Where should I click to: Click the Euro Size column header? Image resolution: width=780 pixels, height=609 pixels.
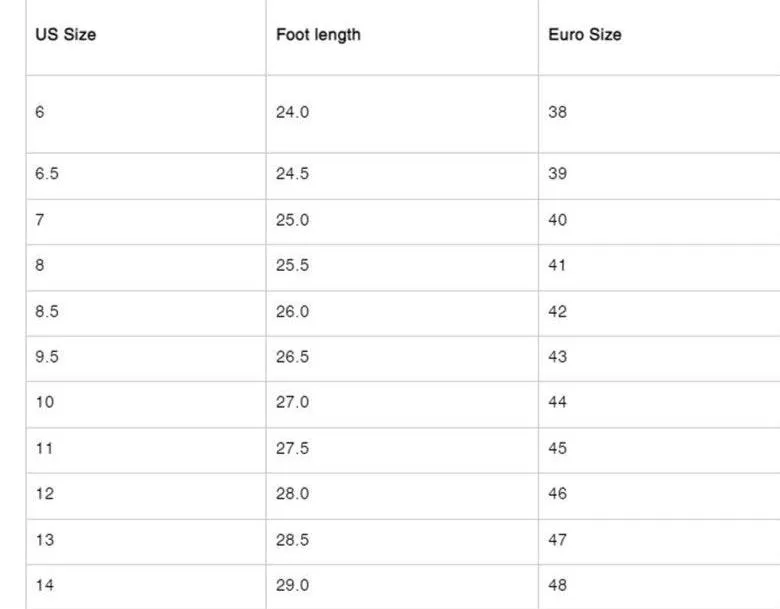[x=585, y=34]
